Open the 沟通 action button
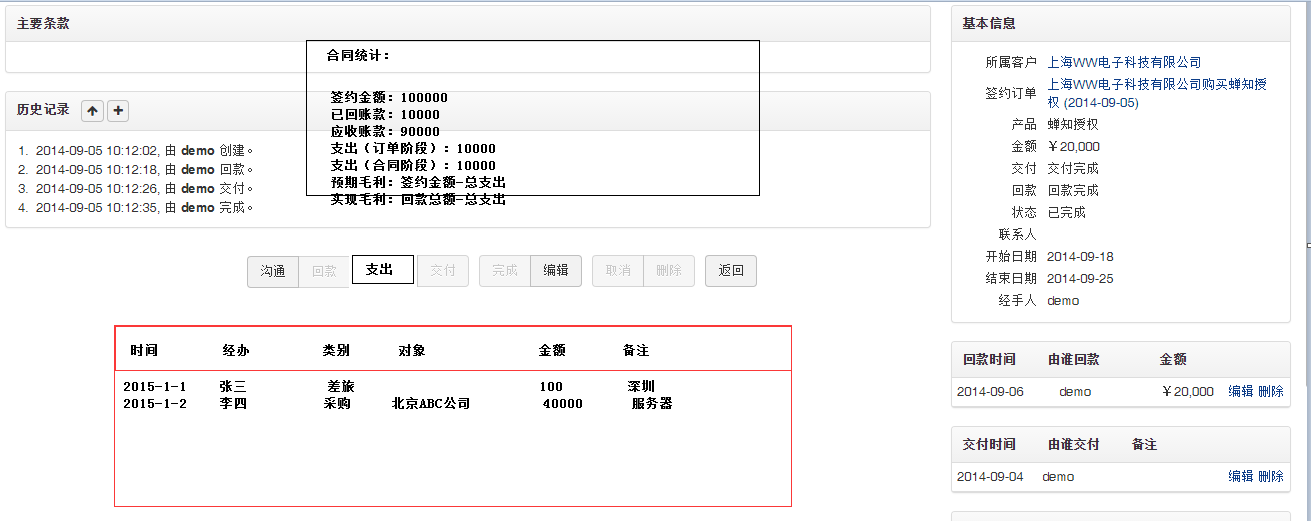 273,271
